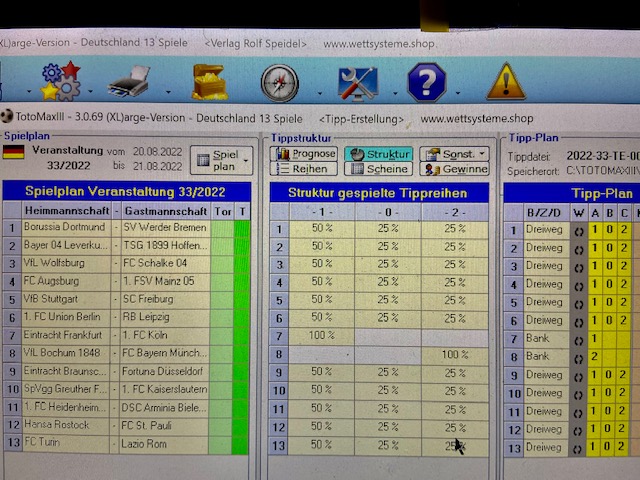This screenshot has width=640, height=480.
Task: Click the W arrows icon for row 3 Dreiweg
Action: 578,268
